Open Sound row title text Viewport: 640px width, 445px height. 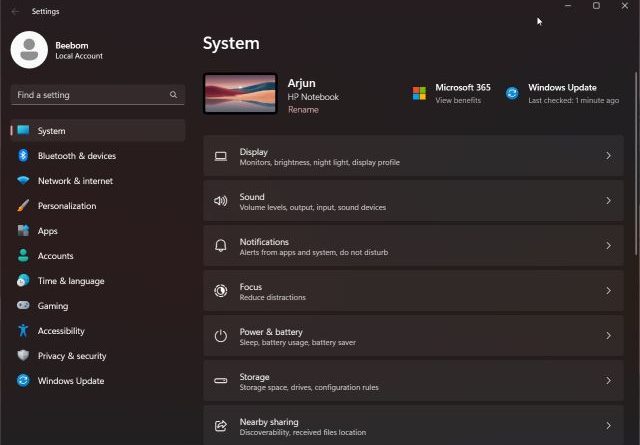click(x=252, y=197)
